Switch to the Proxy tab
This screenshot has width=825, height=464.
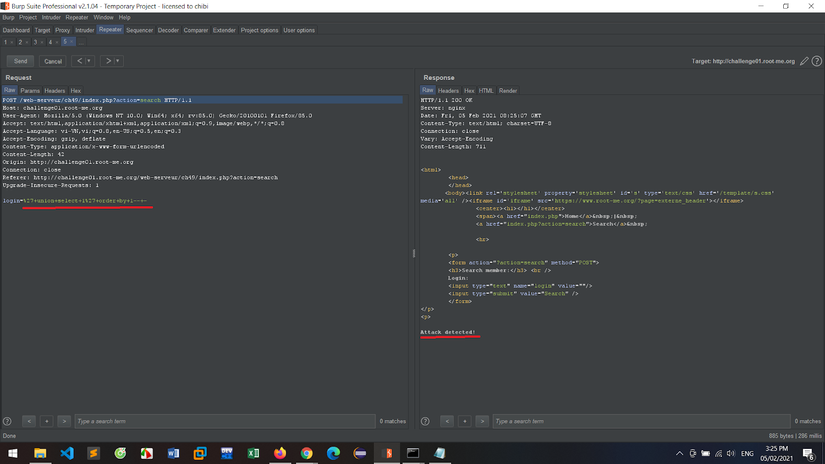coord(63,30)
